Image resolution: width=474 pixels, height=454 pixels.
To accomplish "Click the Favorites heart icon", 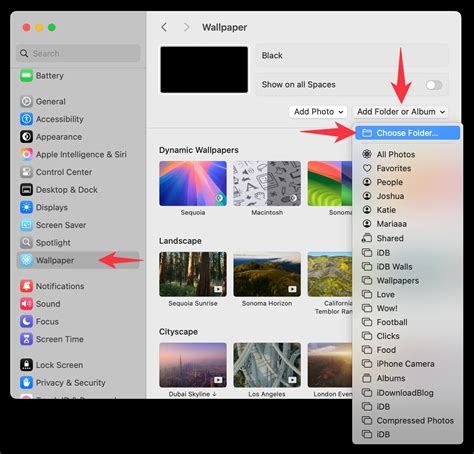I will click(x=367, y=168).
